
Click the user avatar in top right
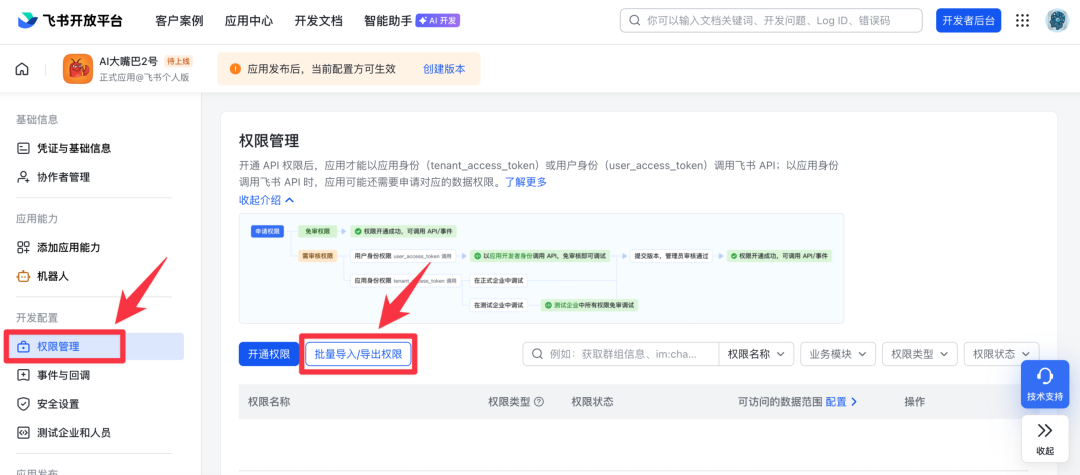[1056, 20]
